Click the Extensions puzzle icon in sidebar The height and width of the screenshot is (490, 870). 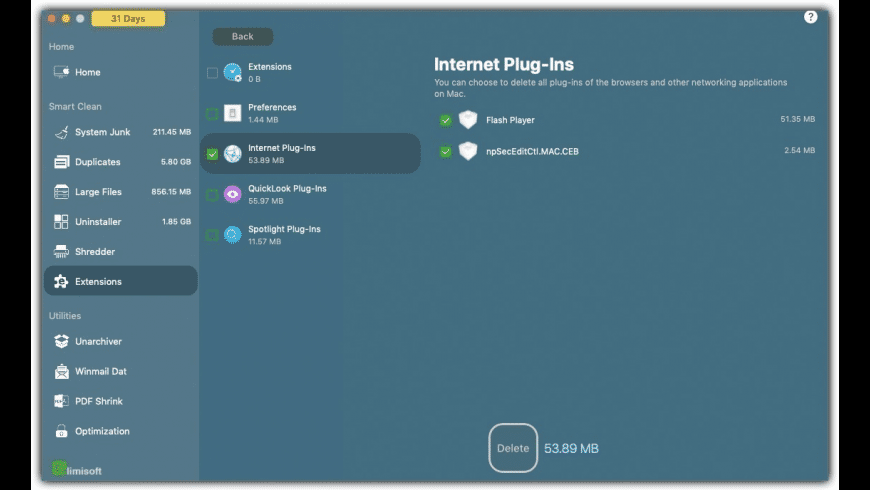point(61,281)
